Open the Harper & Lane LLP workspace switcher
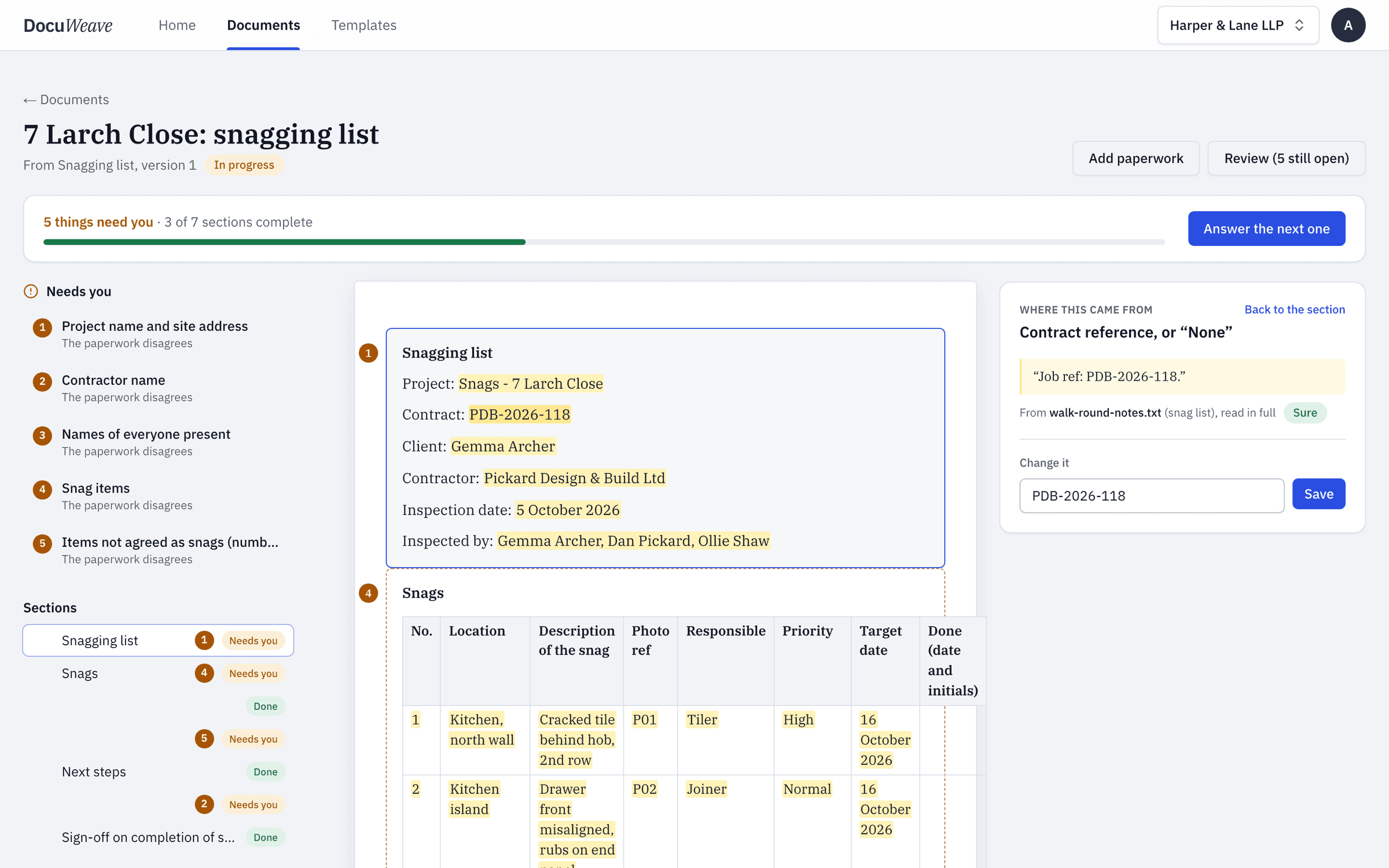Viewport: 1389px width, 868px height. (x=1238, y=25)
